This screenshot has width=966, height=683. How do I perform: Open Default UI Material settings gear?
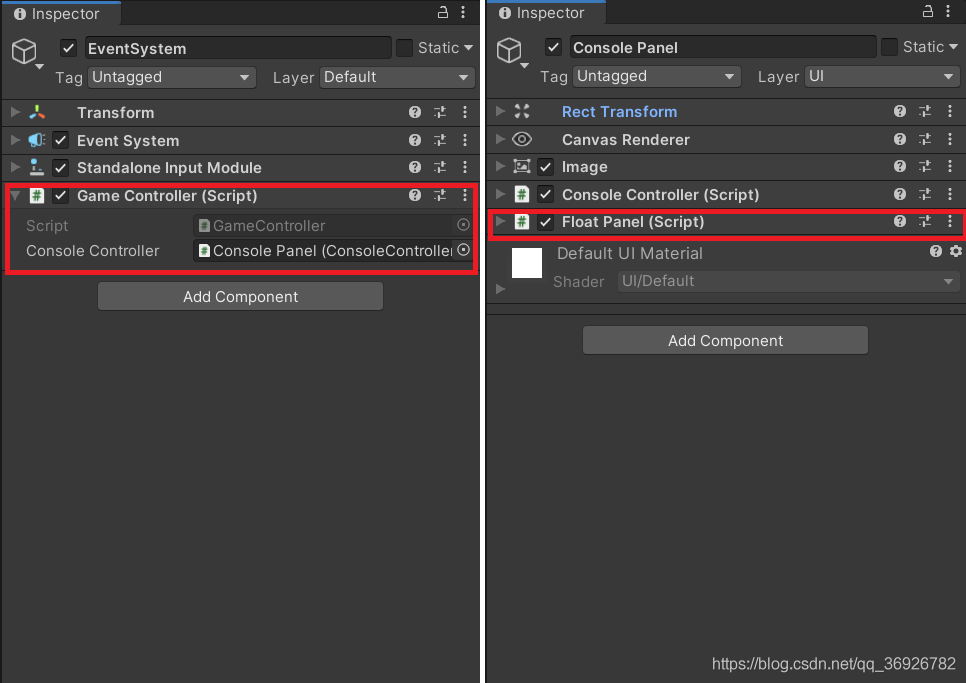pyautogui.click(x=956, y=251)
